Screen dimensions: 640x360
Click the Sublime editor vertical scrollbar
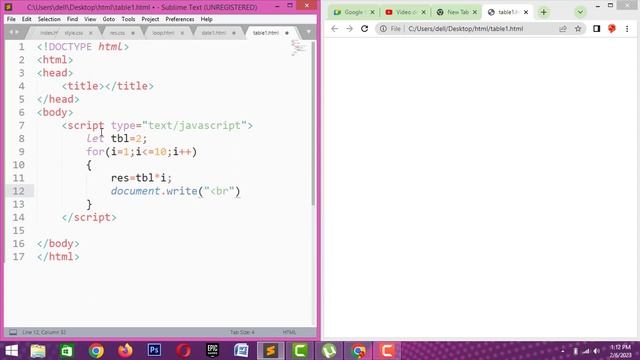click(x=313, y=122)
